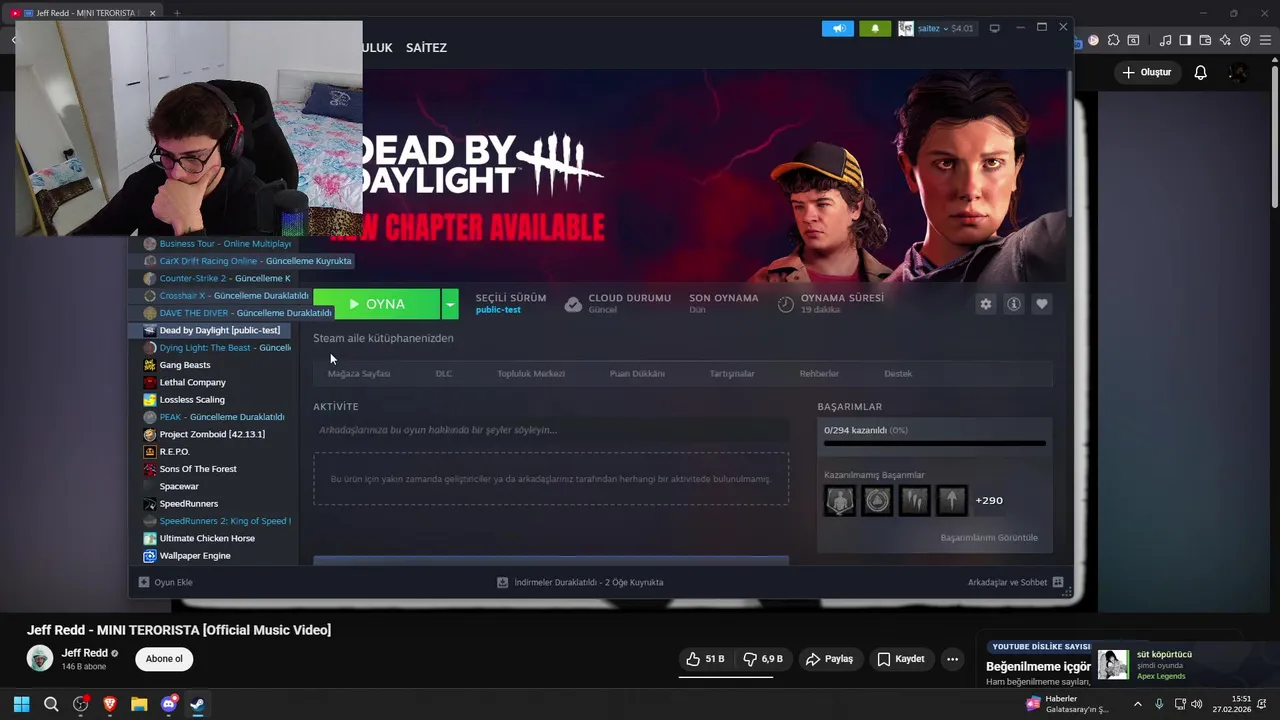Open Discord from taskbar
Viewport: 1280px width, 720px height.
pos(168,704)
